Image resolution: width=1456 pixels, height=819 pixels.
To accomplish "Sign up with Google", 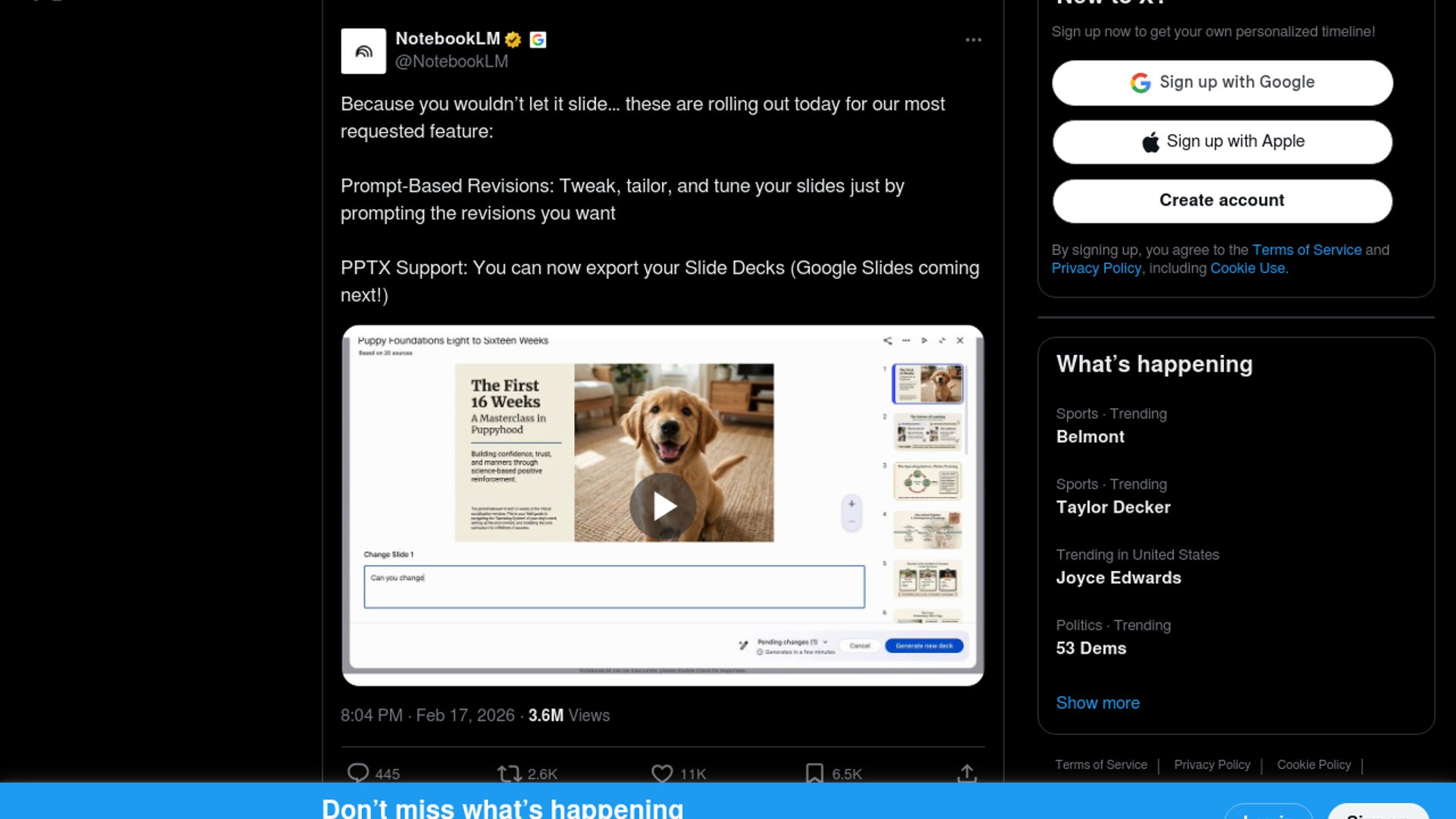I will click(x=1222, y=83).
